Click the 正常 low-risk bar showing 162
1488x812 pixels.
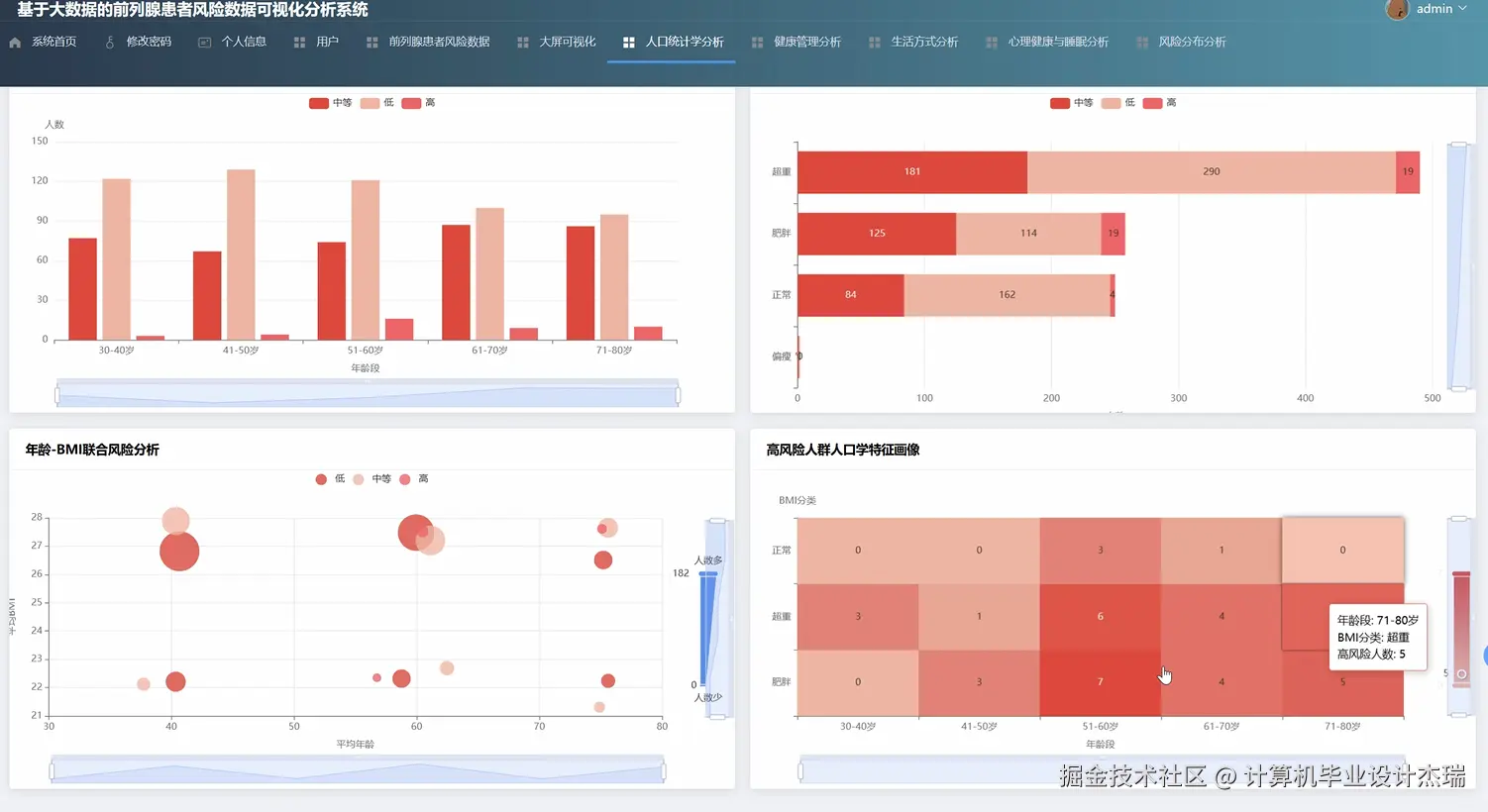(x=1008, y=295)
